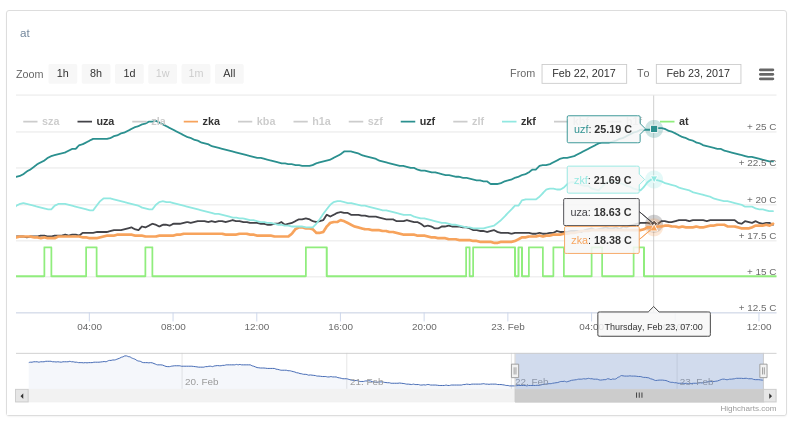Click the left navigator range handle

[x=515, y=371]
